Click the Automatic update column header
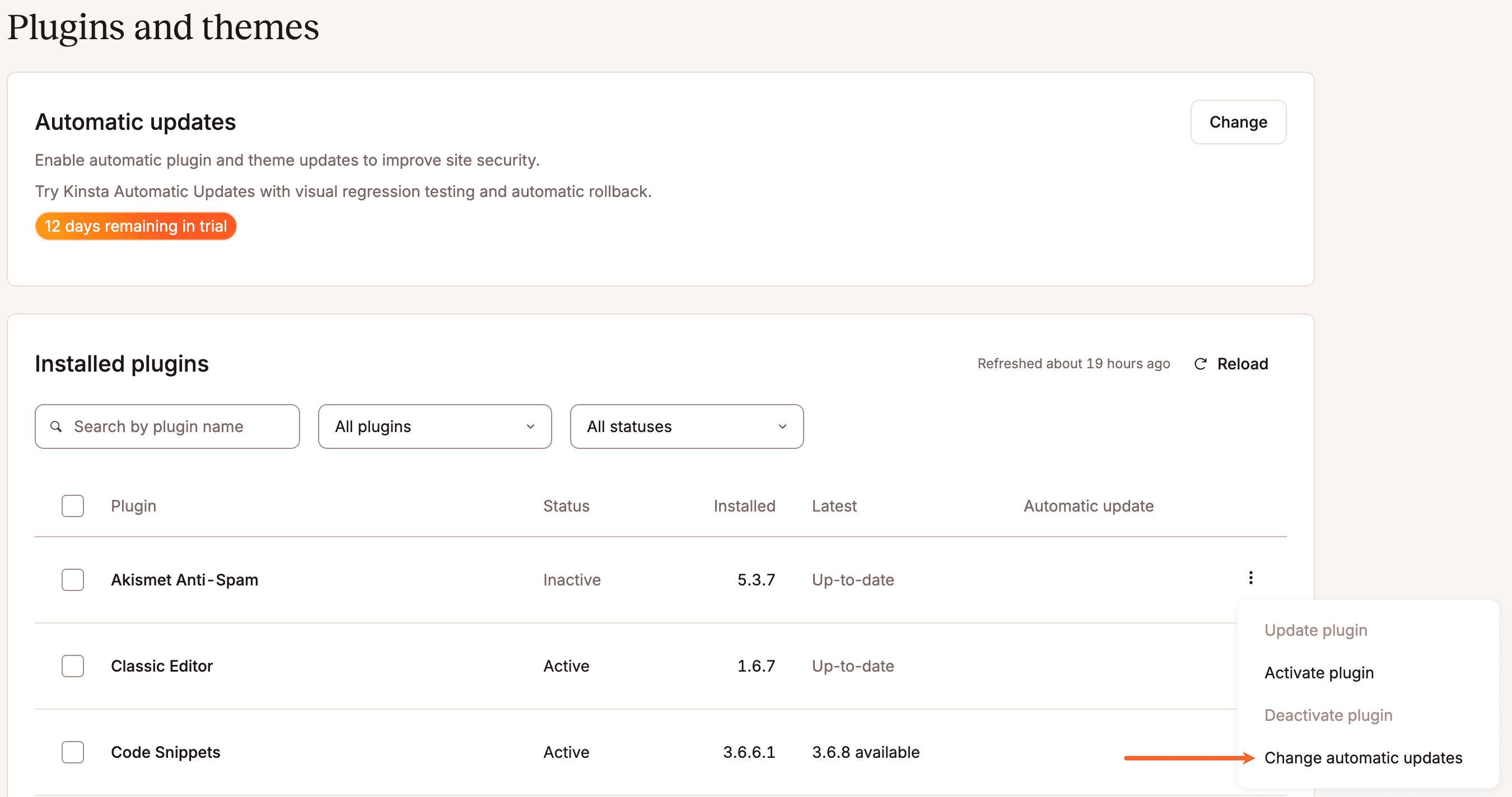The image size is (1512, 797). click(1088, 505)
